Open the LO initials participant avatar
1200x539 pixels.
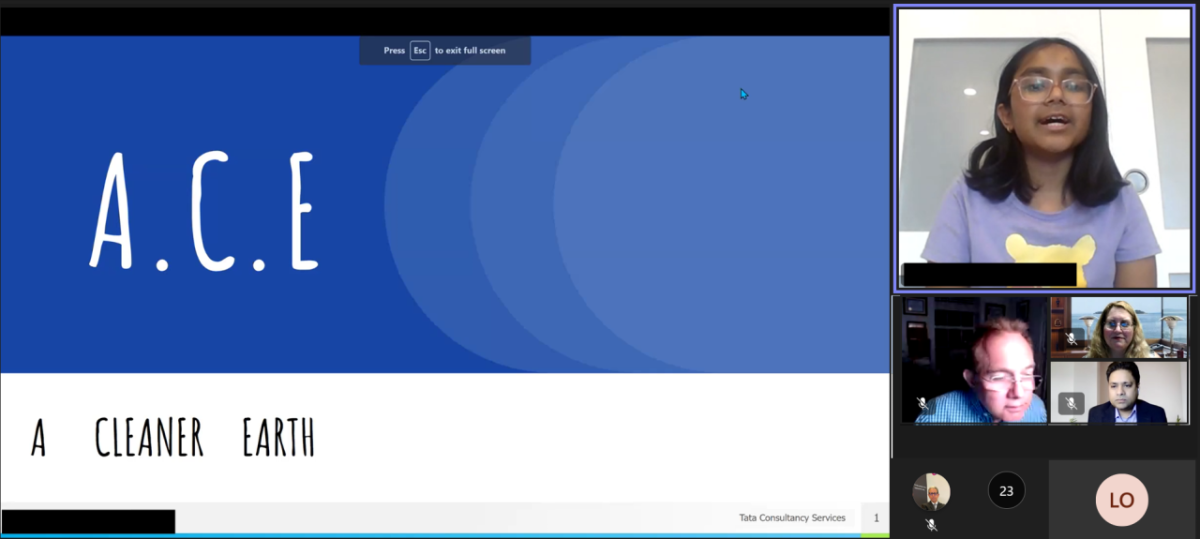coord(1121,500)
